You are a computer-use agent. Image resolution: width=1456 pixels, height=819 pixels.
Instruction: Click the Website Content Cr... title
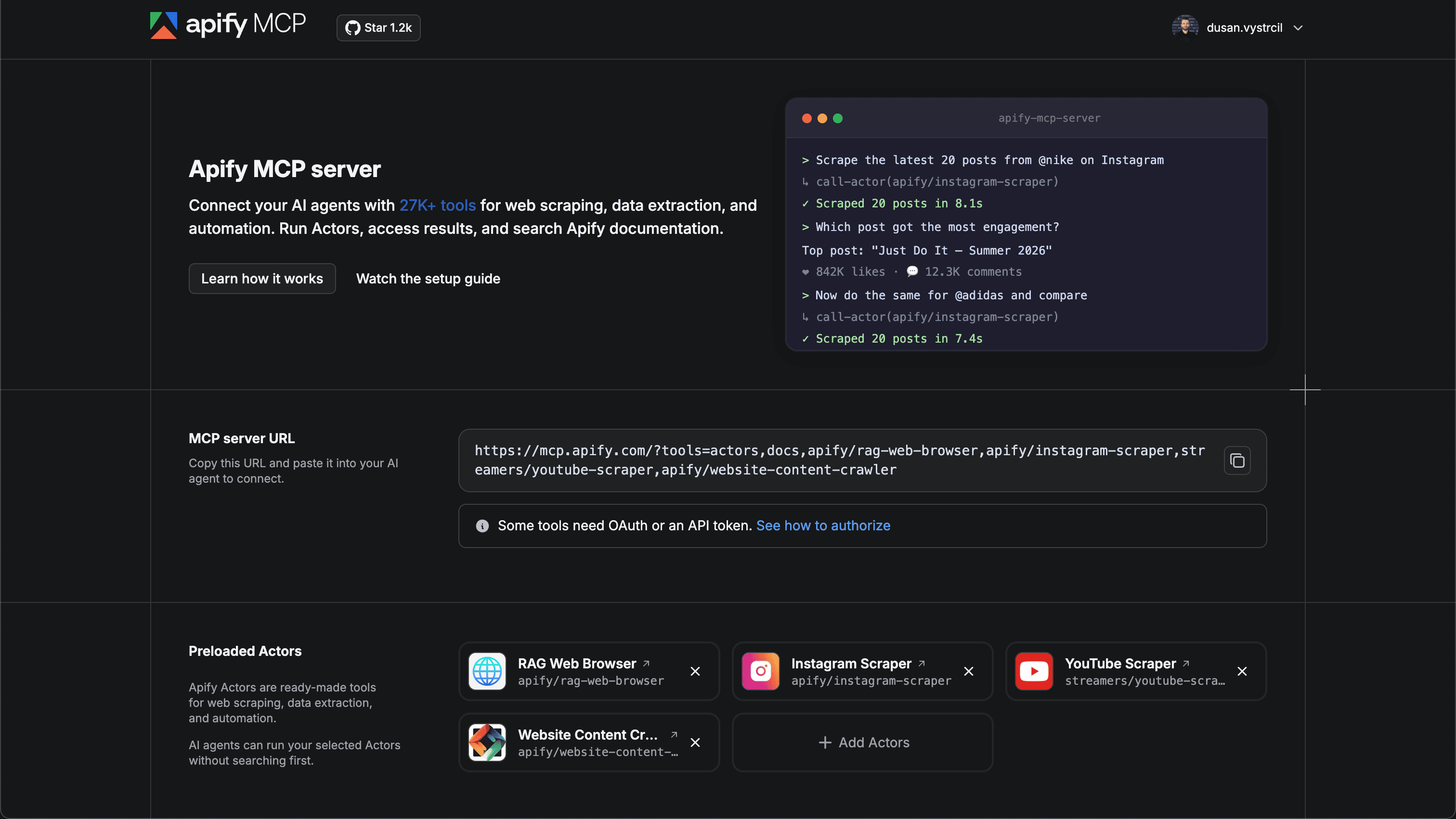click(x=588, y=734)
